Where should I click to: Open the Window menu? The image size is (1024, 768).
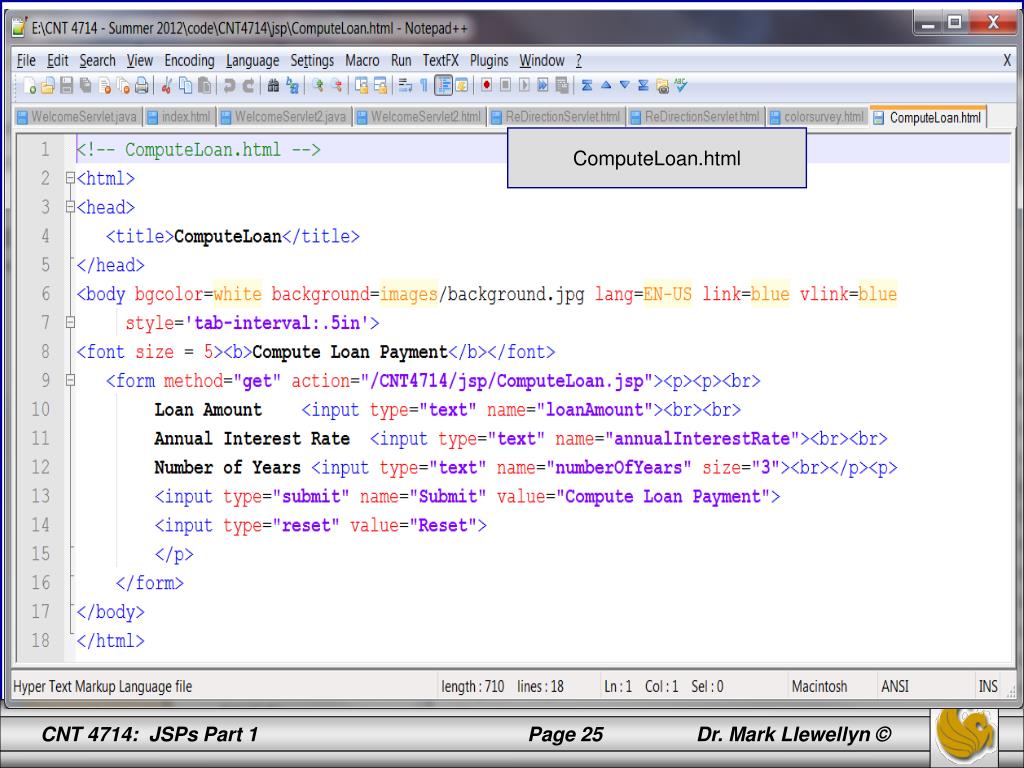pyautogui.click(x=542, y=61)
